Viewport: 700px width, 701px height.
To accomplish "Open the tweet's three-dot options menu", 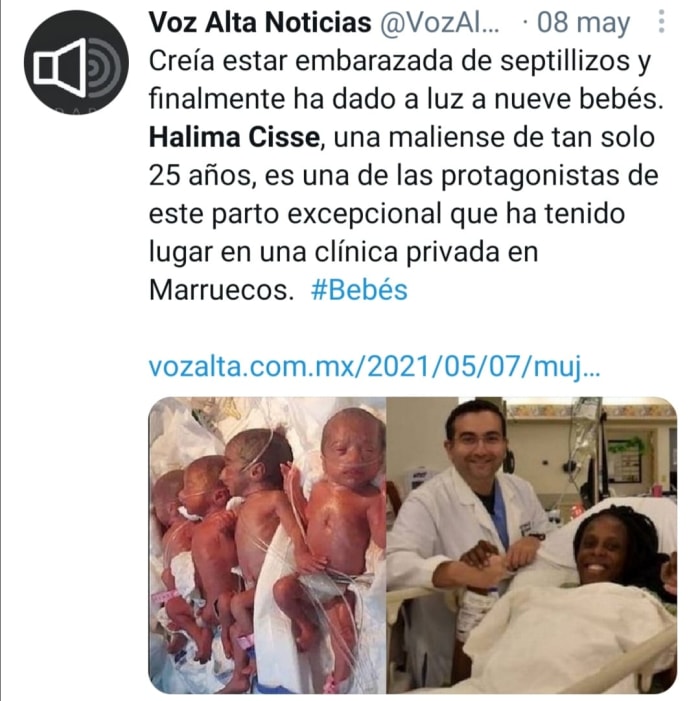I will tap(662, 21).
